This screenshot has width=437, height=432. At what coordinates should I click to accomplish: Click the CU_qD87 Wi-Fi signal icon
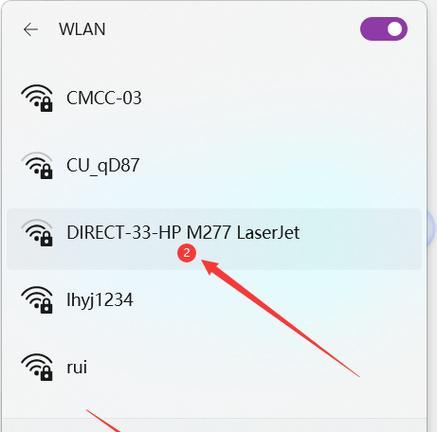(37, 165)
